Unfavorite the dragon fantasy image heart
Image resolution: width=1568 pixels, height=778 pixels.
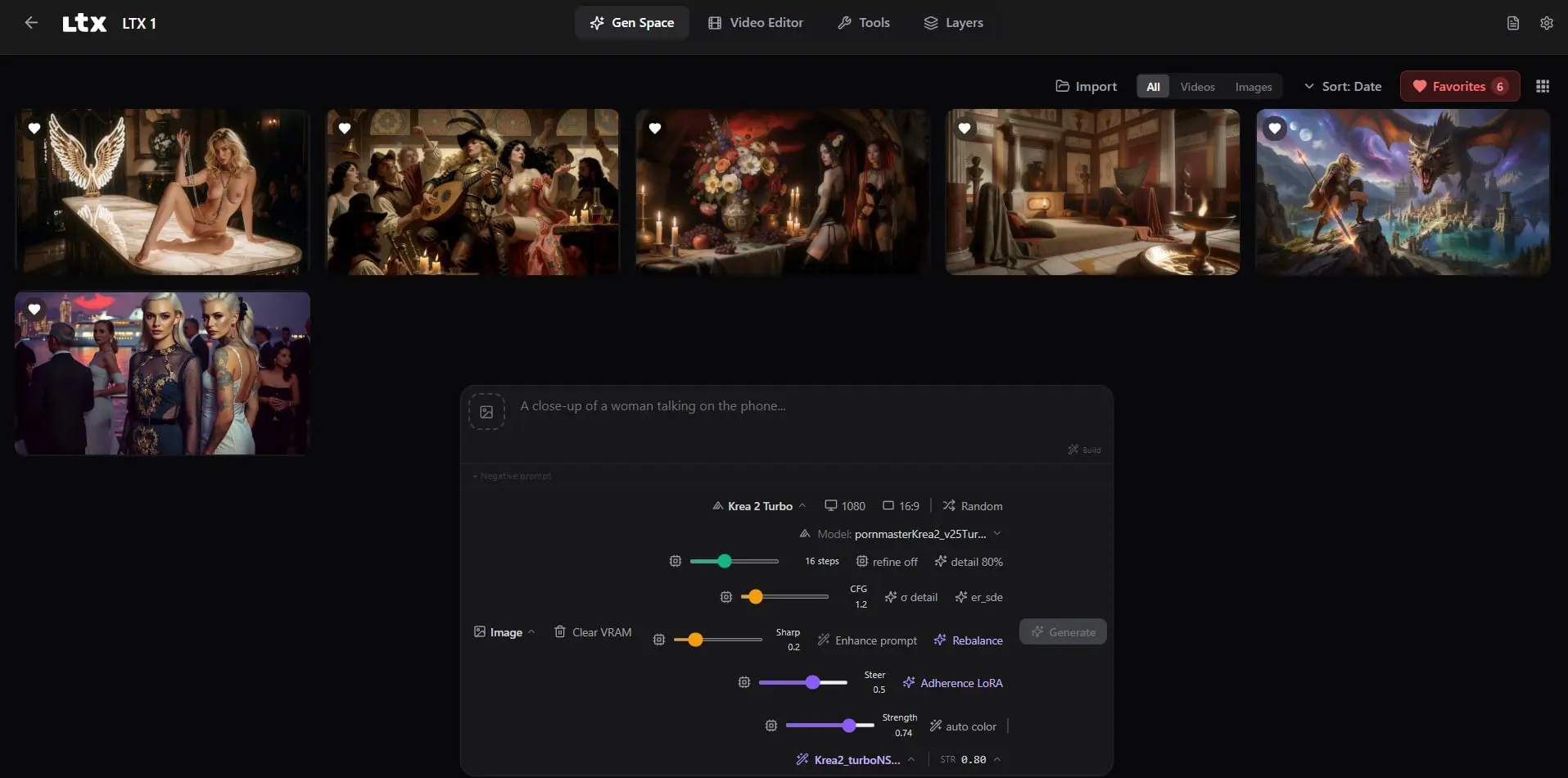coord(1275,129)
